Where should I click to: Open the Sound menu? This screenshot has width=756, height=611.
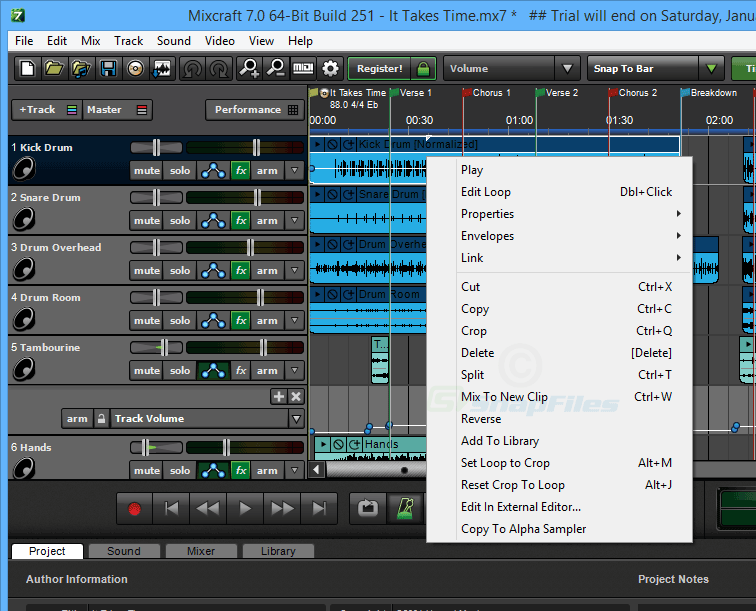point(174,41)
